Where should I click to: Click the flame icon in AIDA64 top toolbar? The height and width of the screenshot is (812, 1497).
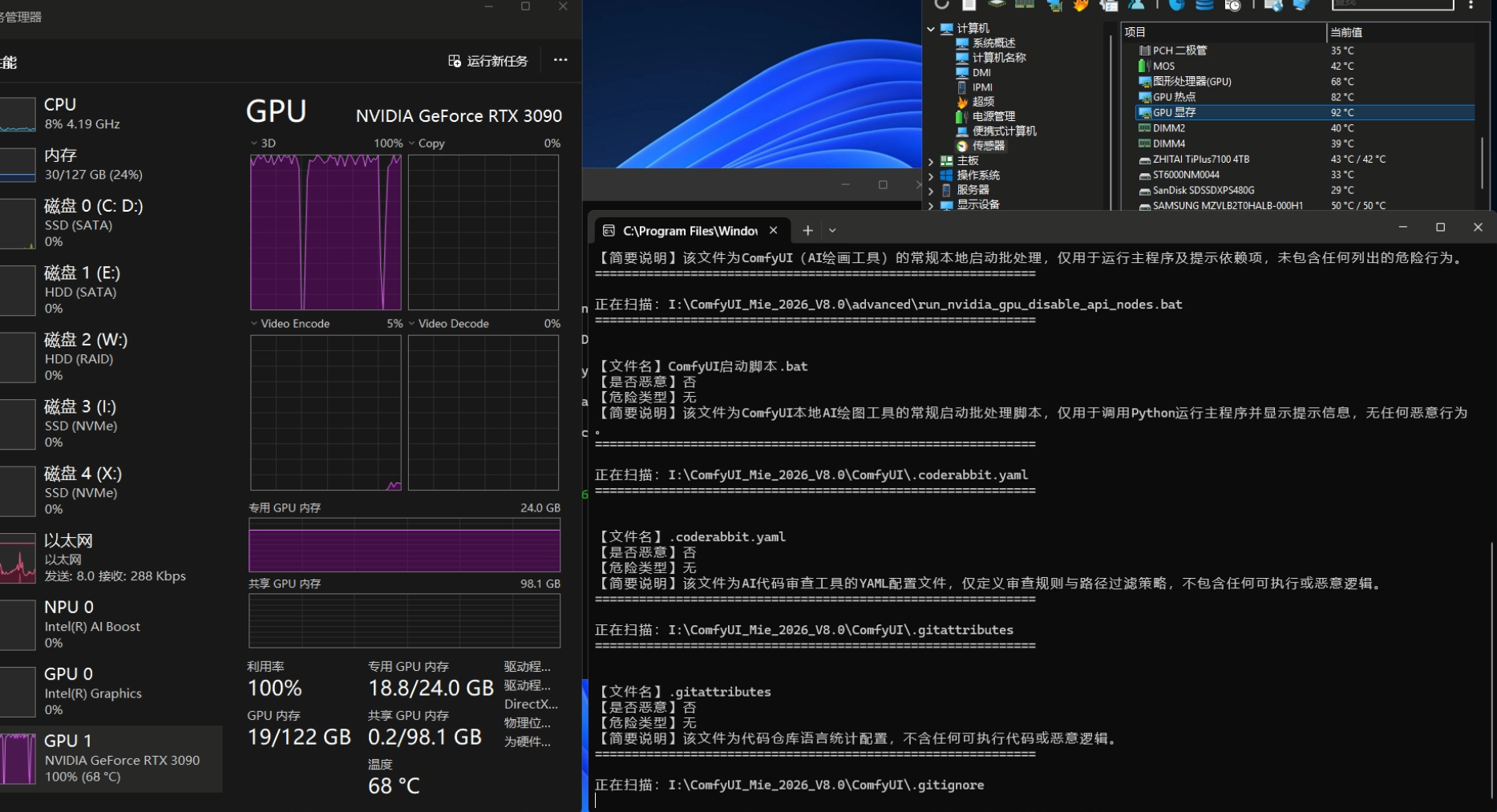(1081, 5)
